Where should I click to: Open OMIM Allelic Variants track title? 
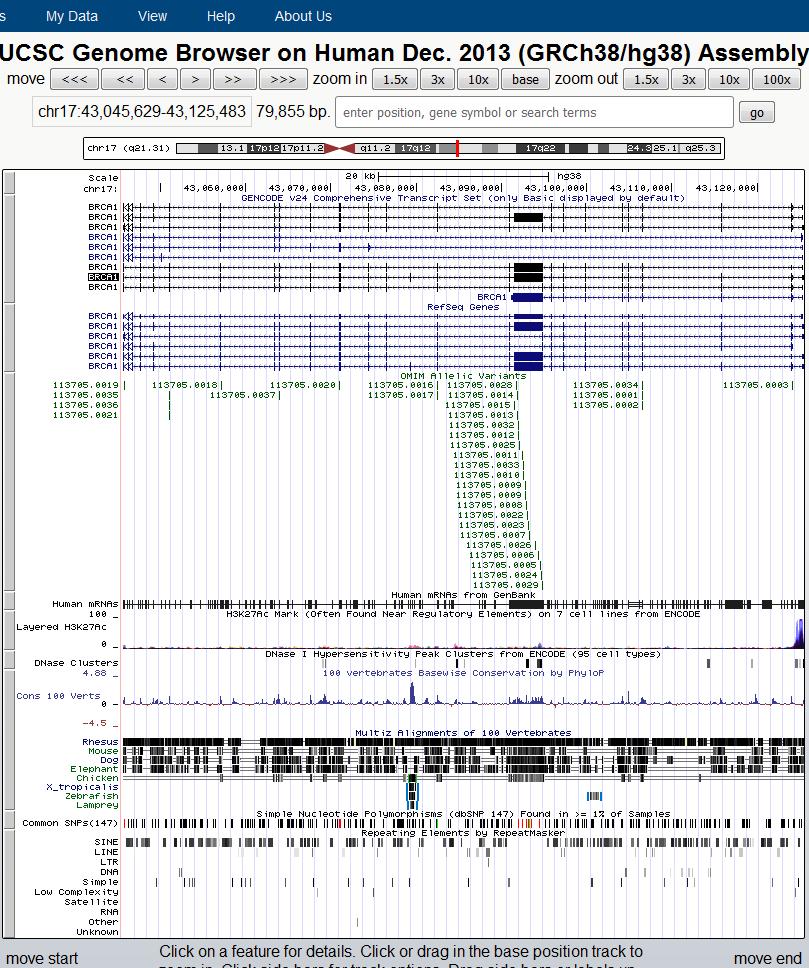(x=463, y=376)
